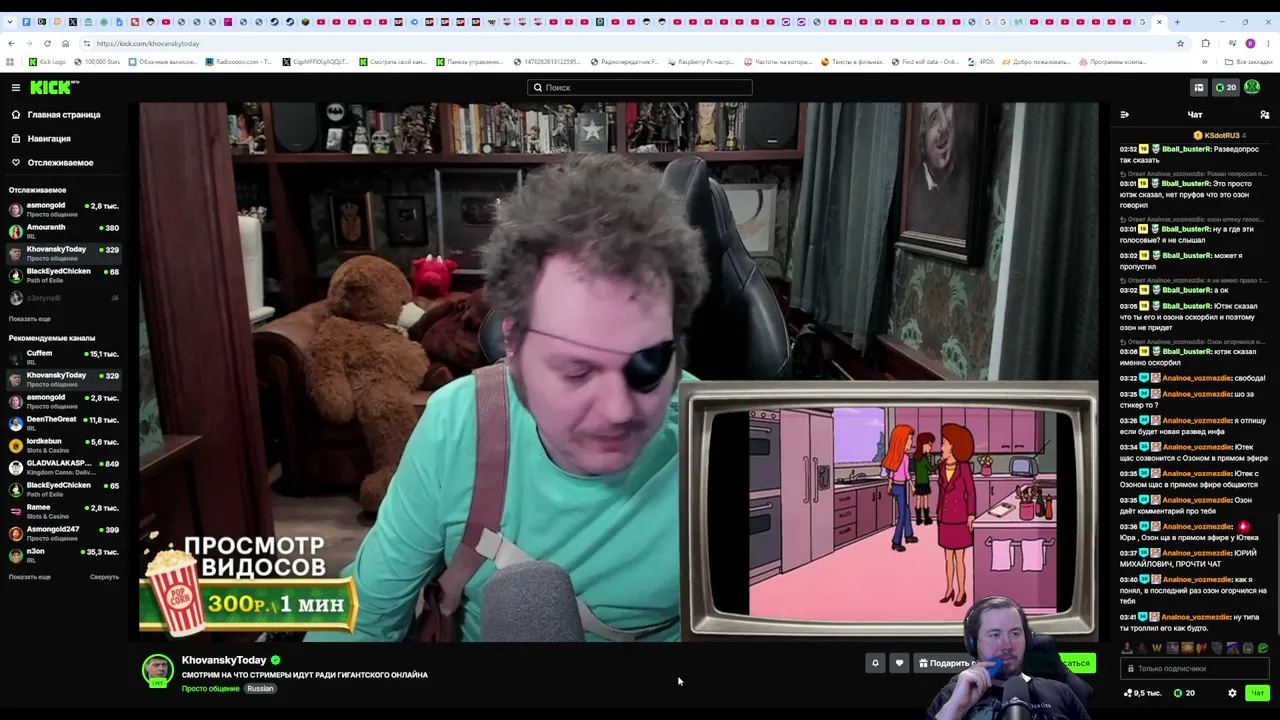The height and width of the screenshot is (720, 1280).
Task: Click the green Чат send button
Action: click(x=1257, y=693)
